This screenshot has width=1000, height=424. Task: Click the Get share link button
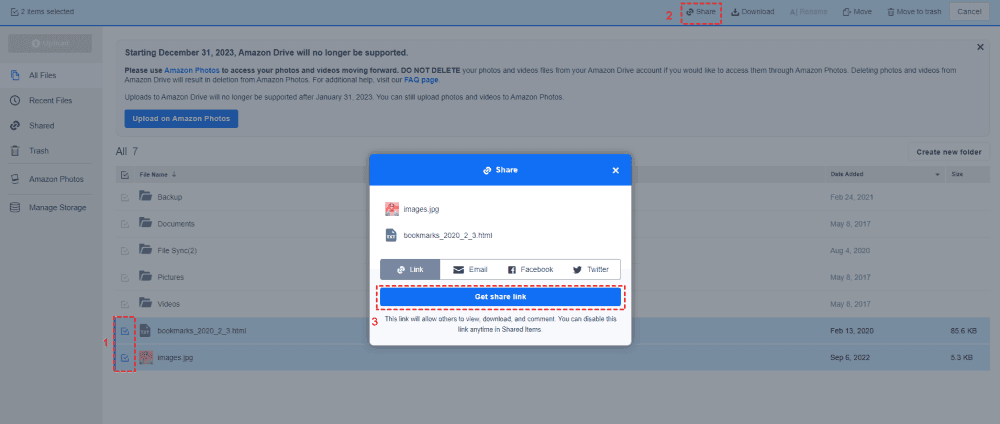pos(501,297)
